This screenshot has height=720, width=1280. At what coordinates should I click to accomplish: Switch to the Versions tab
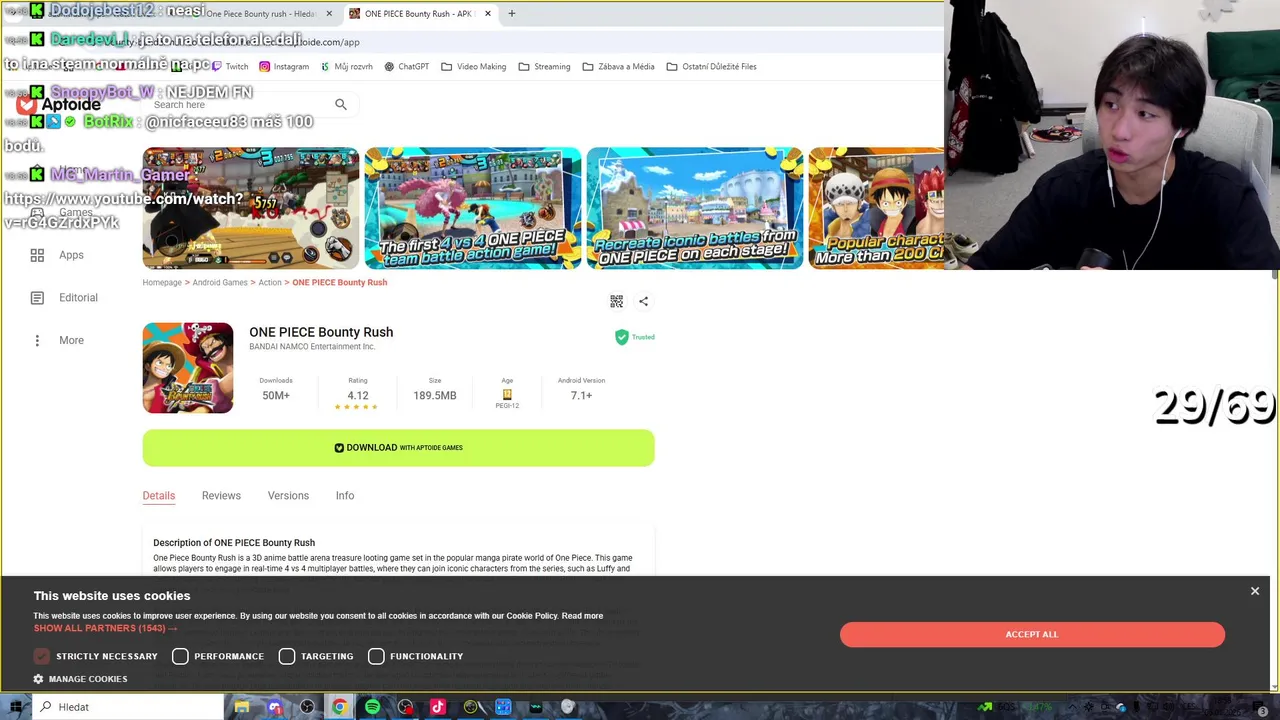pyautogui.click(x=288, y=495)
